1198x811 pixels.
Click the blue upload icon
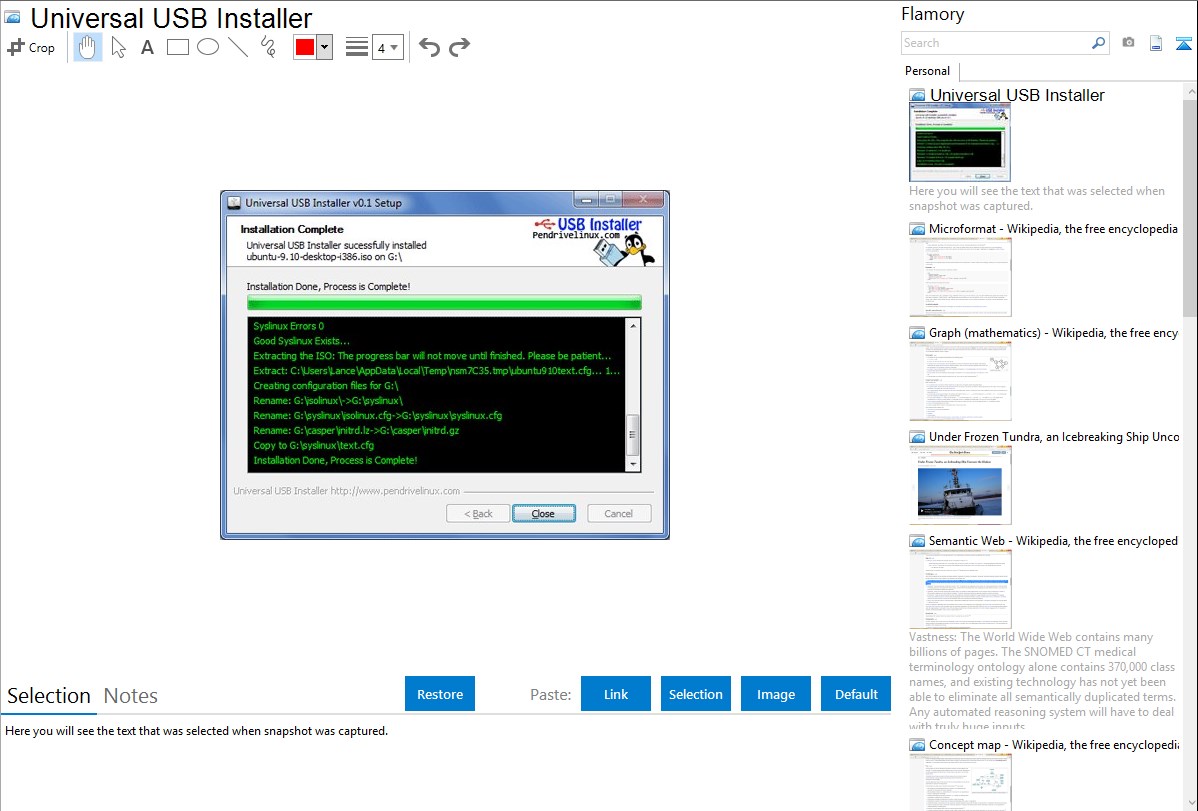click(x=1183, y=43)
